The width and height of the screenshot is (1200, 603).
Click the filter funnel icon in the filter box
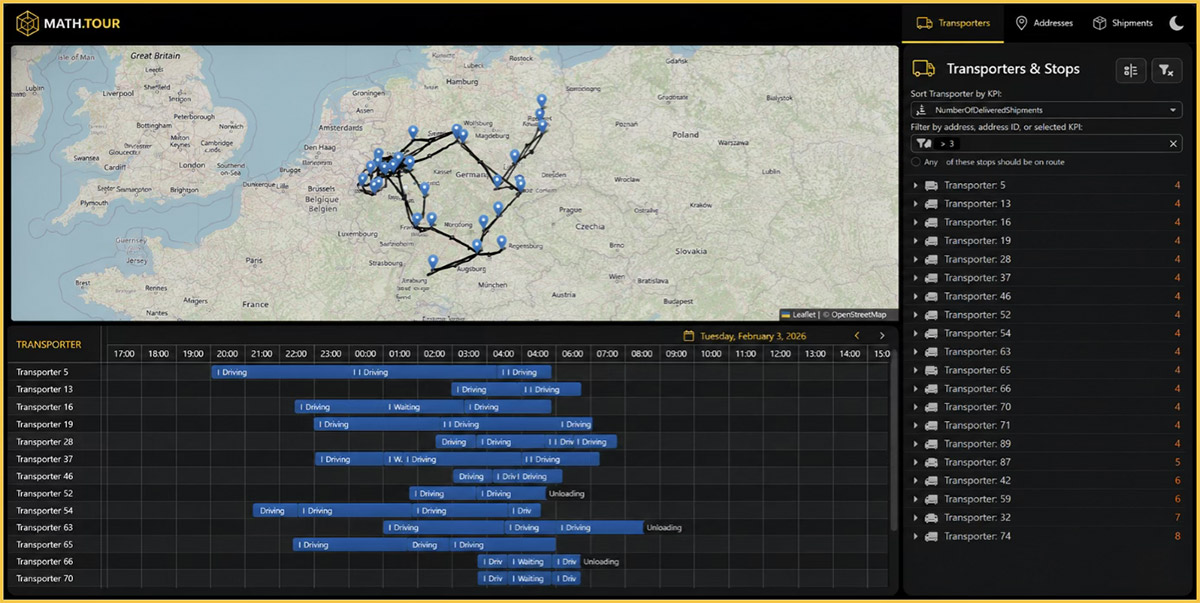click(922, 144)
